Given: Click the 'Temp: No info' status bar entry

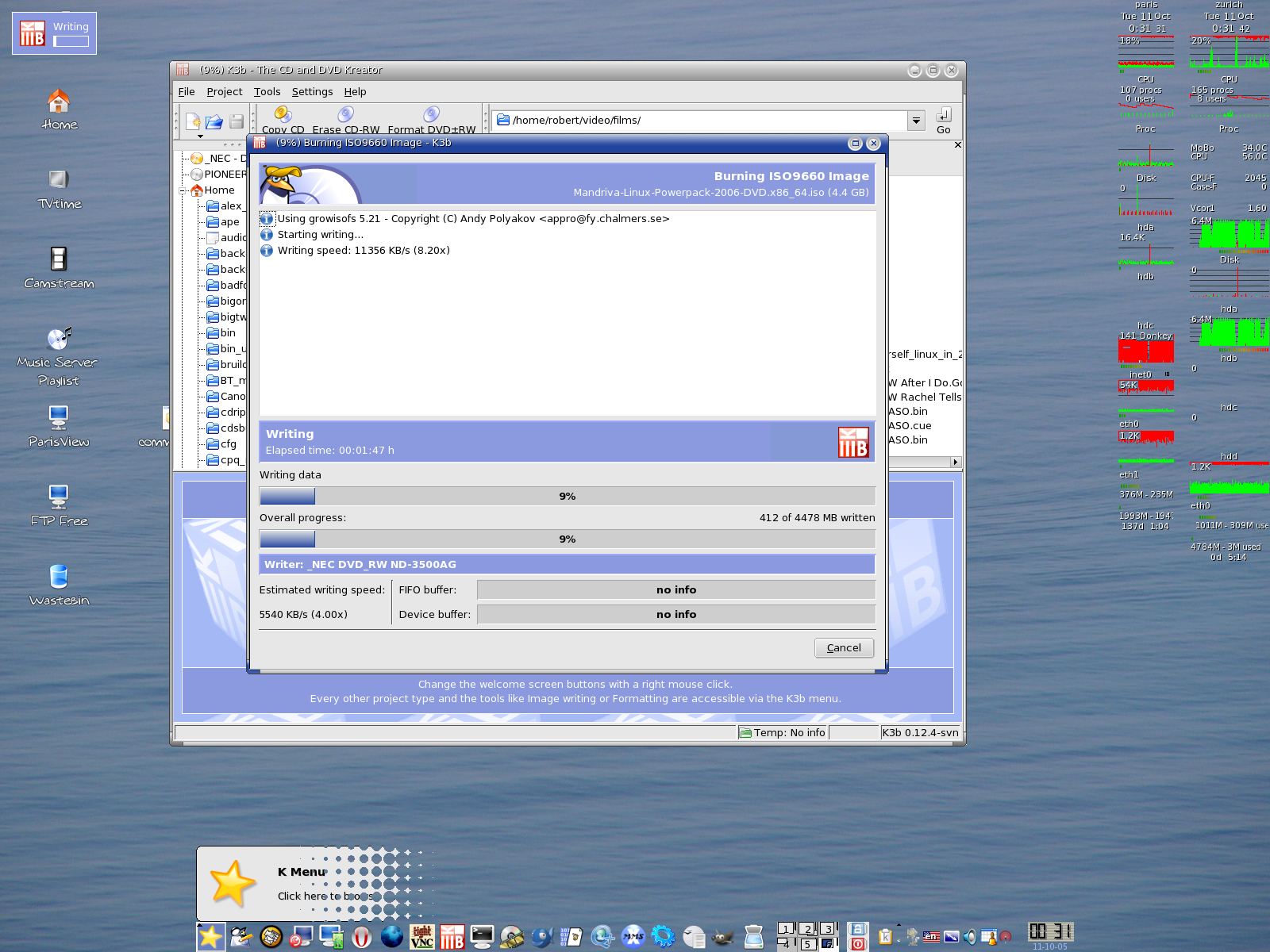Looking at the screenshot, I should tap(783, 732).
